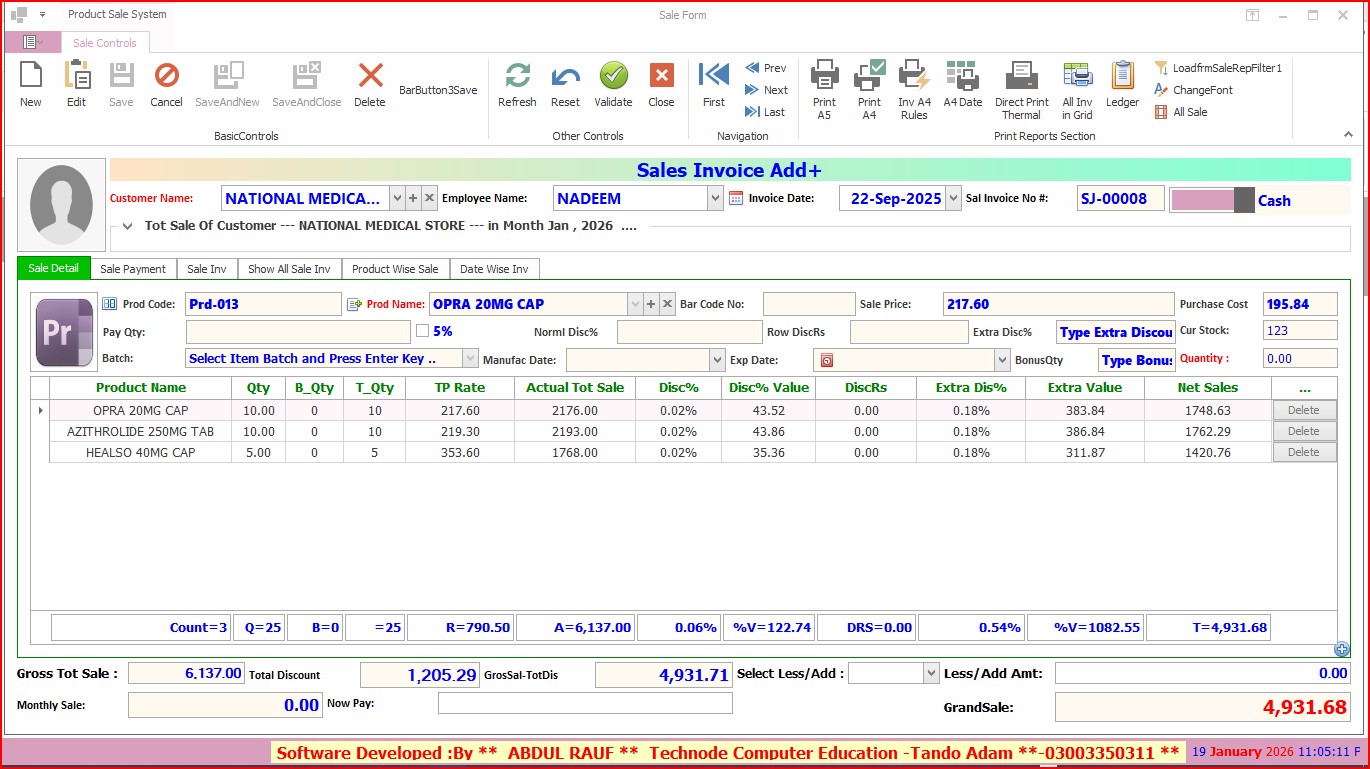Click the Date Wise Inv tab
Screen dimensions: 1370x769
click(x=494, y=269)
